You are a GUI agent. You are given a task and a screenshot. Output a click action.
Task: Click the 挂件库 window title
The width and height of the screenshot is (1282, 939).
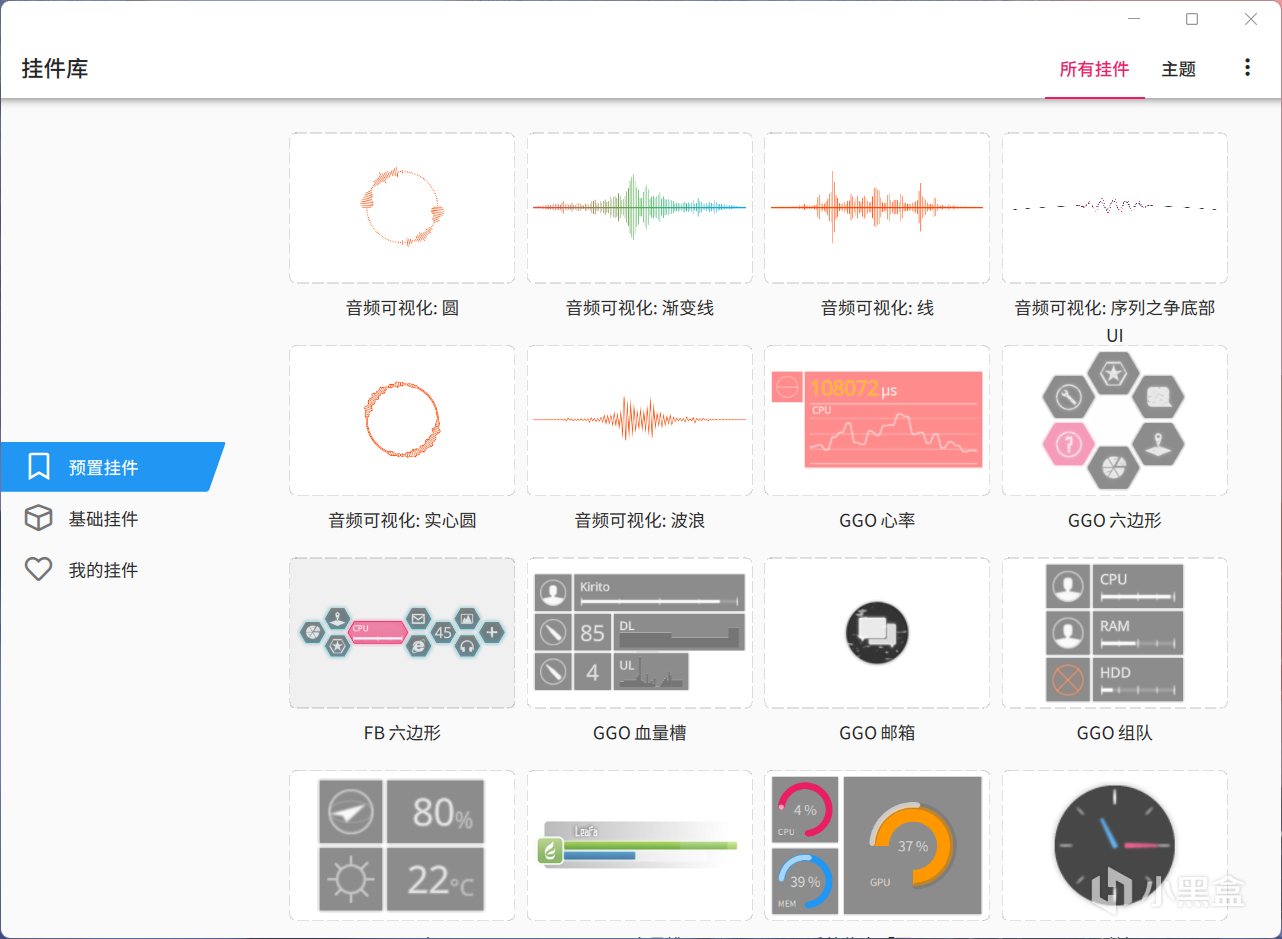point(55,69)
